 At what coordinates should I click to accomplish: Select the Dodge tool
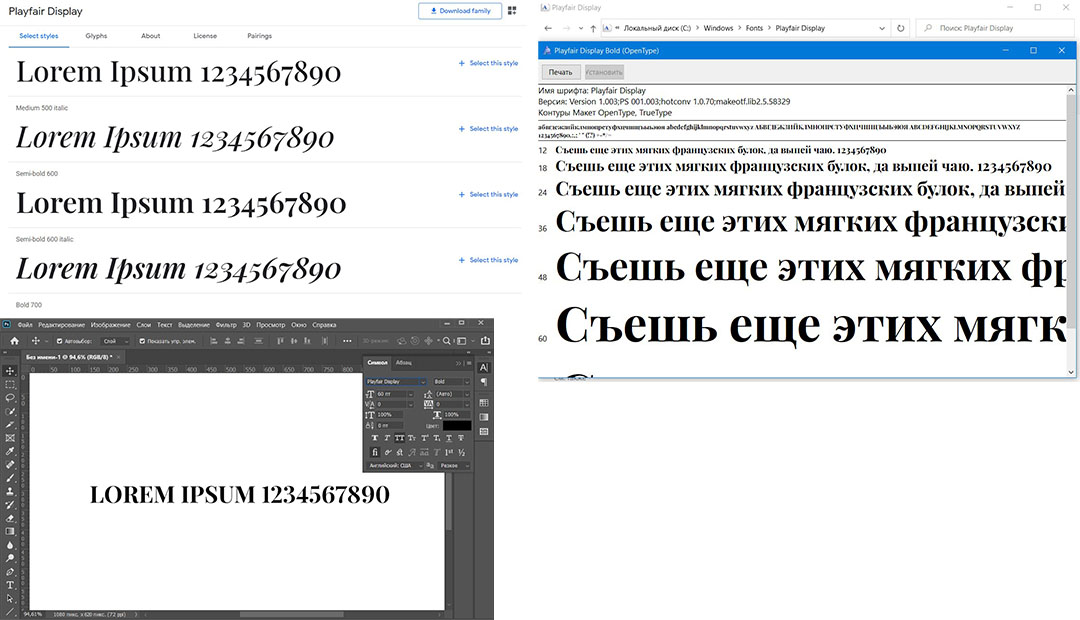pyautogui.click(x=10, y=558)
